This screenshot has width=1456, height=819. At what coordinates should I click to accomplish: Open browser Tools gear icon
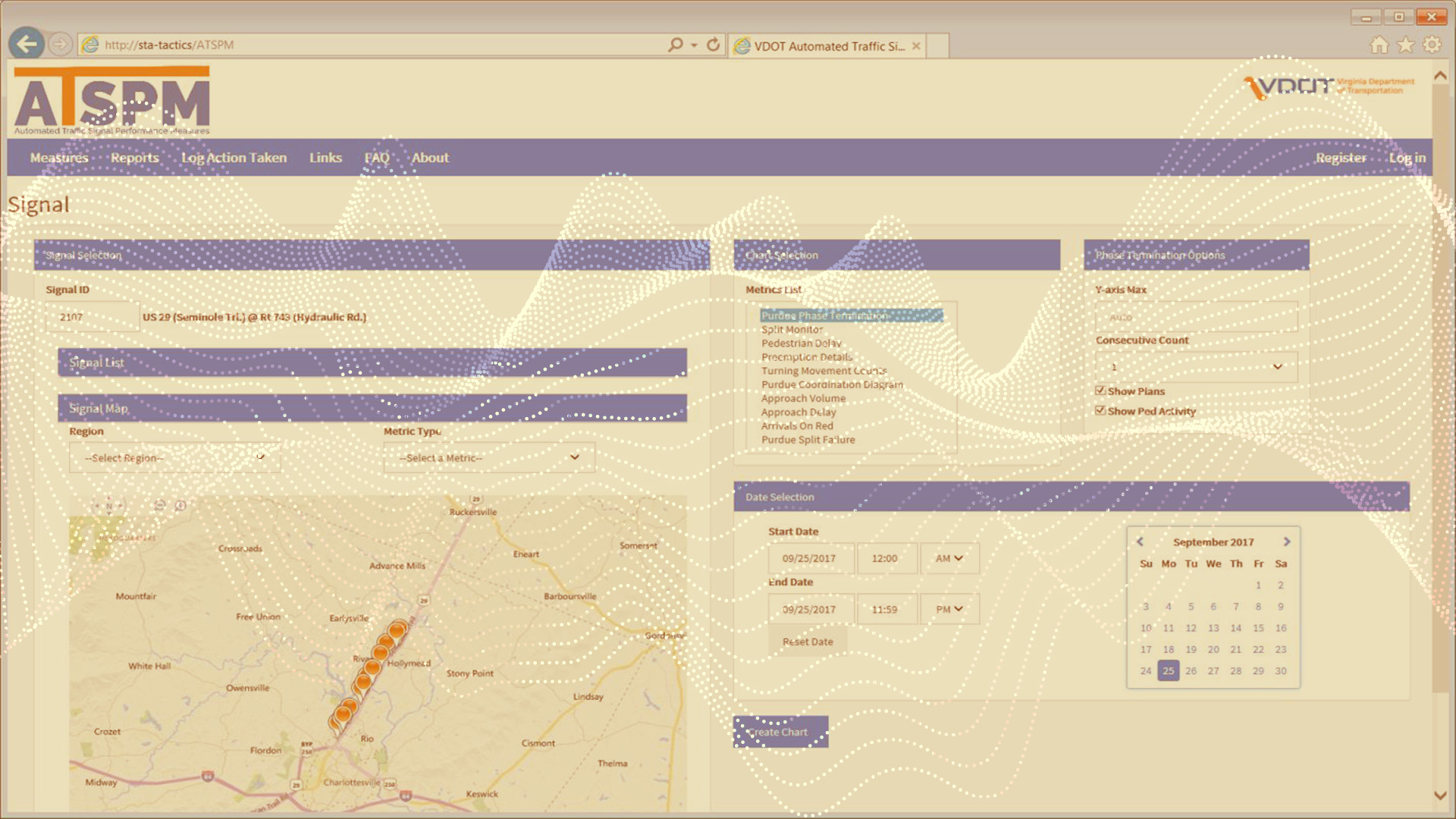coord(1432,45)
